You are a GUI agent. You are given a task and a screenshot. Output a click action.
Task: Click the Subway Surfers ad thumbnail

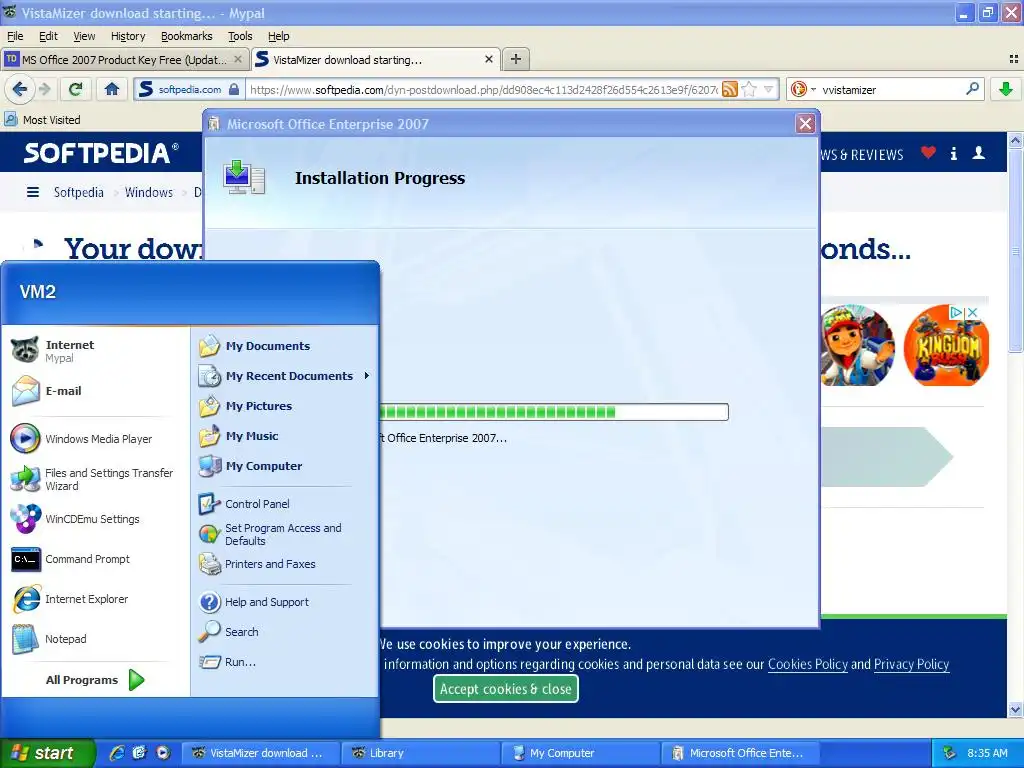pyautogui.click(x=857, y=345)
